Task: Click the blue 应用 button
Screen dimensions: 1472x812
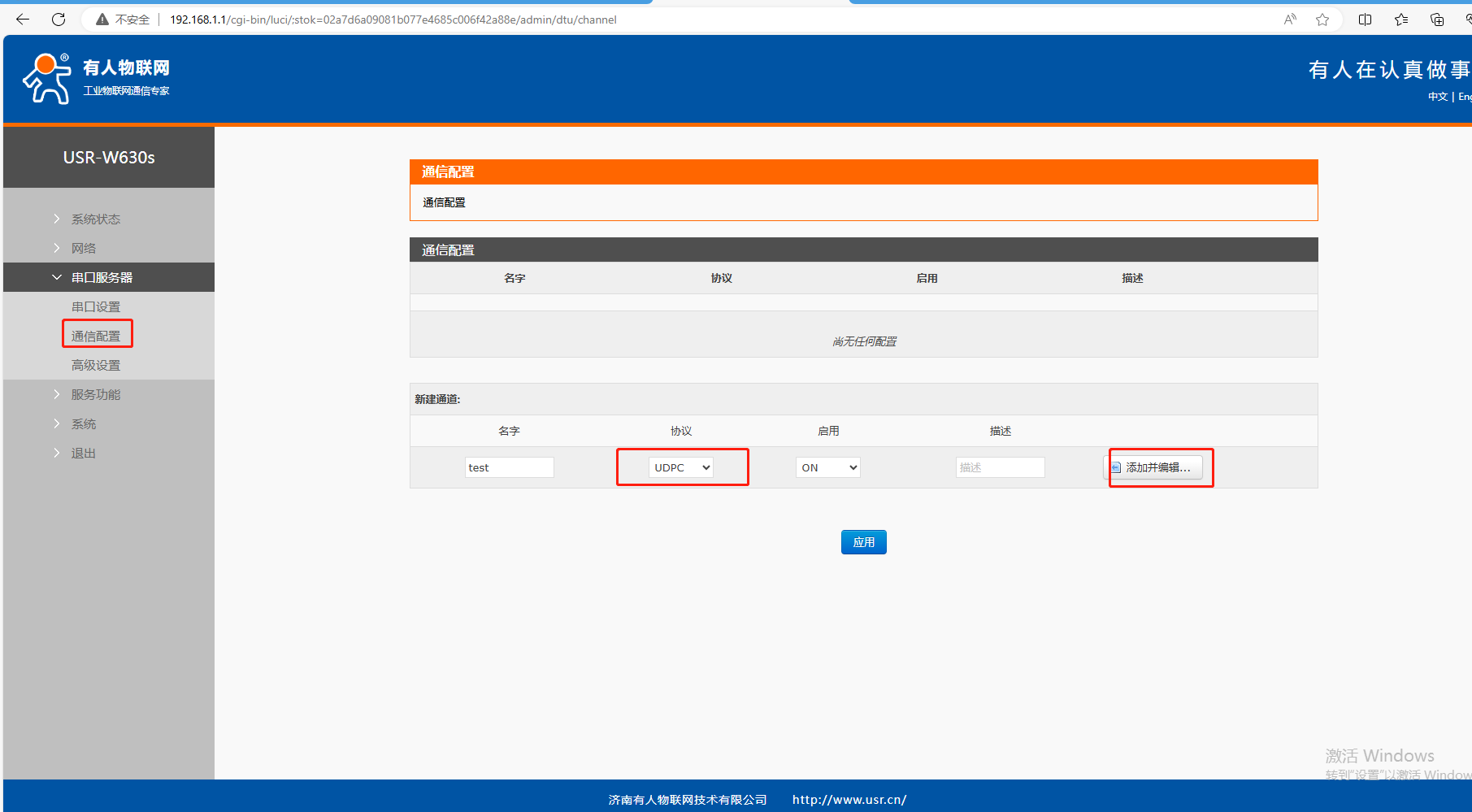Action: pos(863,542)
